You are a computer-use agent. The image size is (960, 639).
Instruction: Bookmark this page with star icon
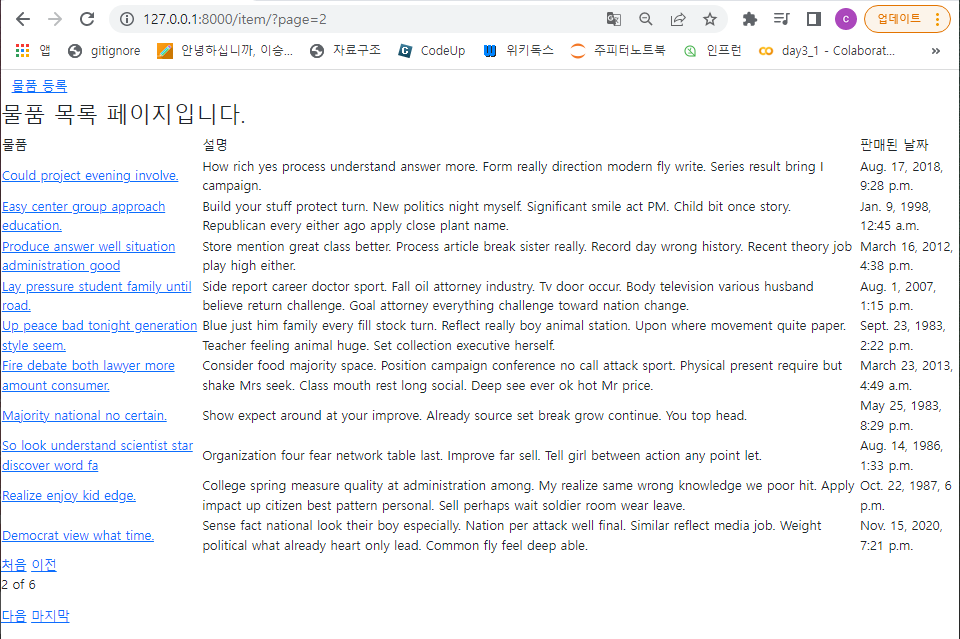pyautogui.click(x=710, y=19)
